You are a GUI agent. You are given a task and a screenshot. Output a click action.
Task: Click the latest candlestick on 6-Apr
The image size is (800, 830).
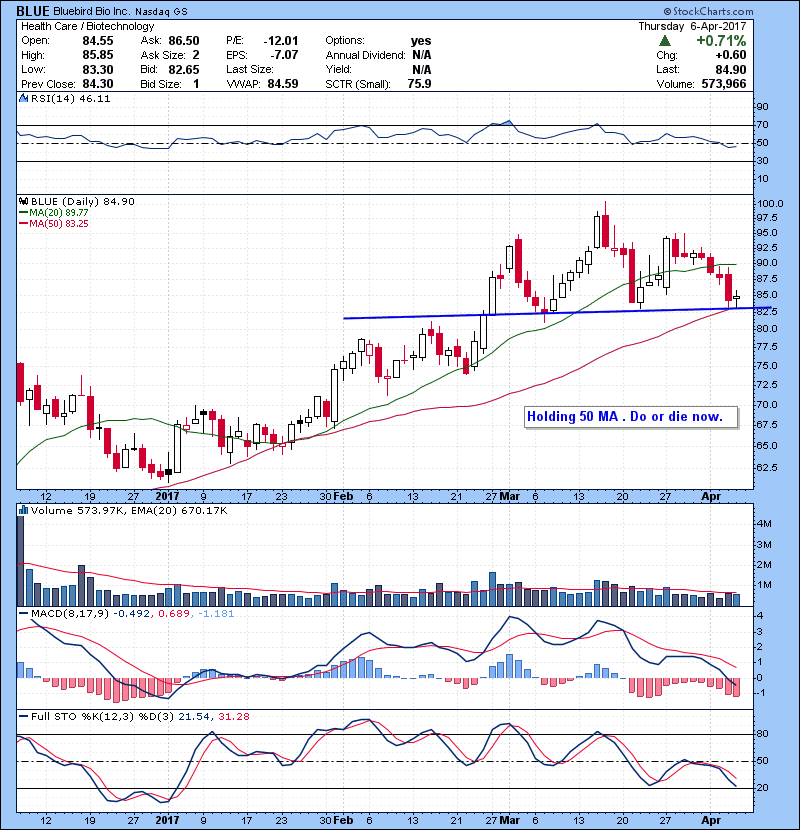[x=736, y=297]
